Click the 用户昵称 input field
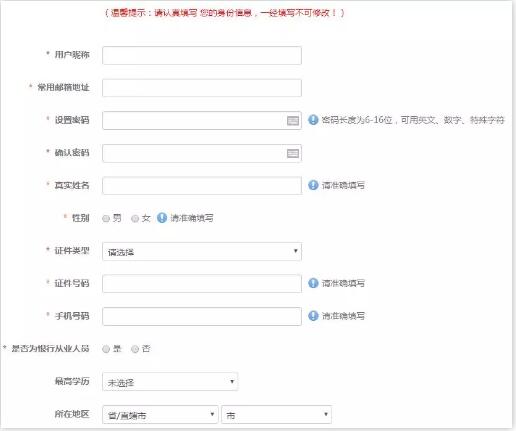Viewport: 516px width, 431px height. click(x=202, y=55)
